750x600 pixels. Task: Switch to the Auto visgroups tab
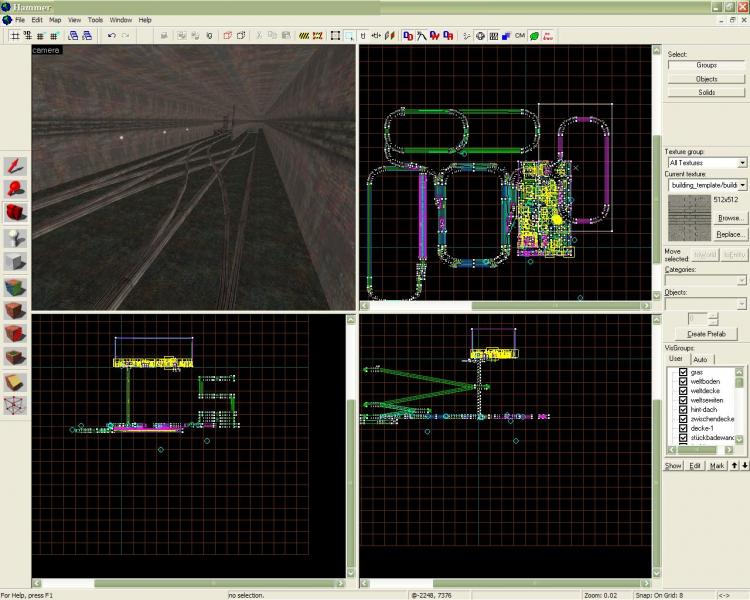700,359
